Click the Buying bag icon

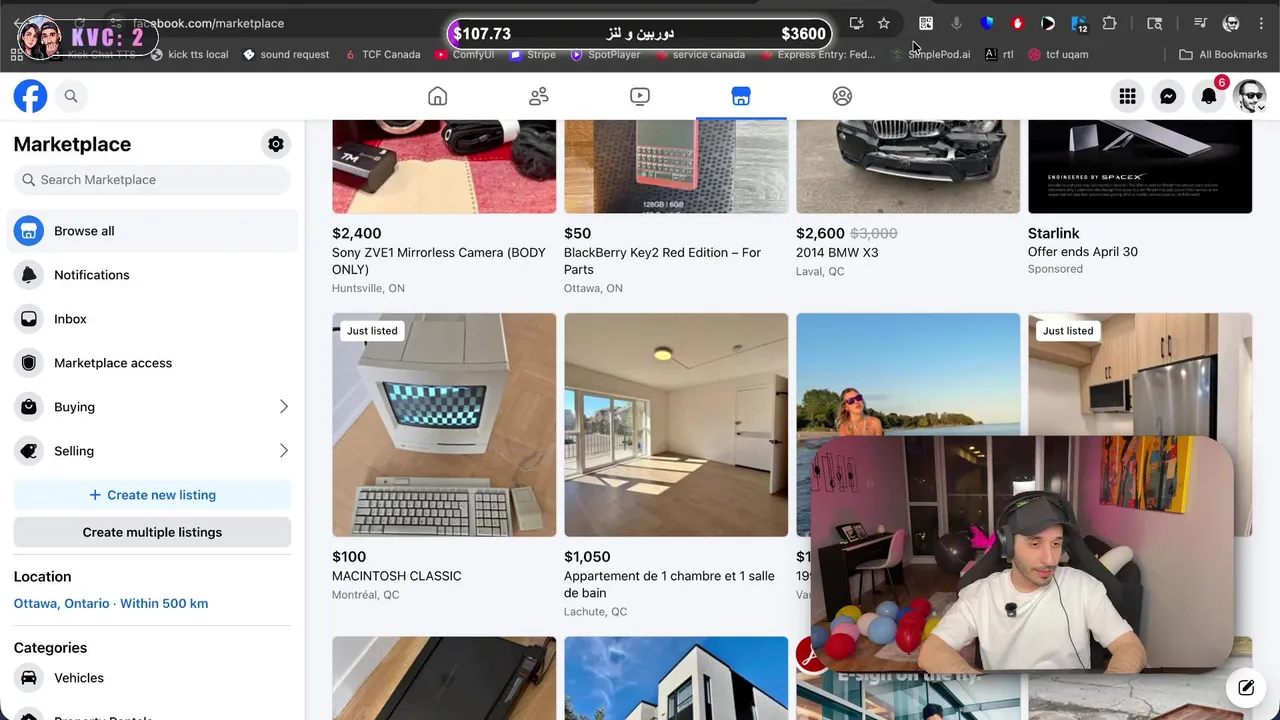(29, 407)
